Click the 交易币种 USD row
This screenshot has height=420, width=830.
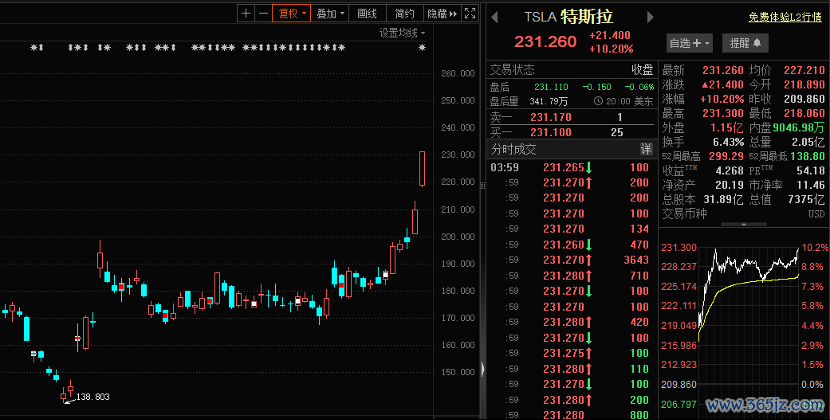[743, 215]
